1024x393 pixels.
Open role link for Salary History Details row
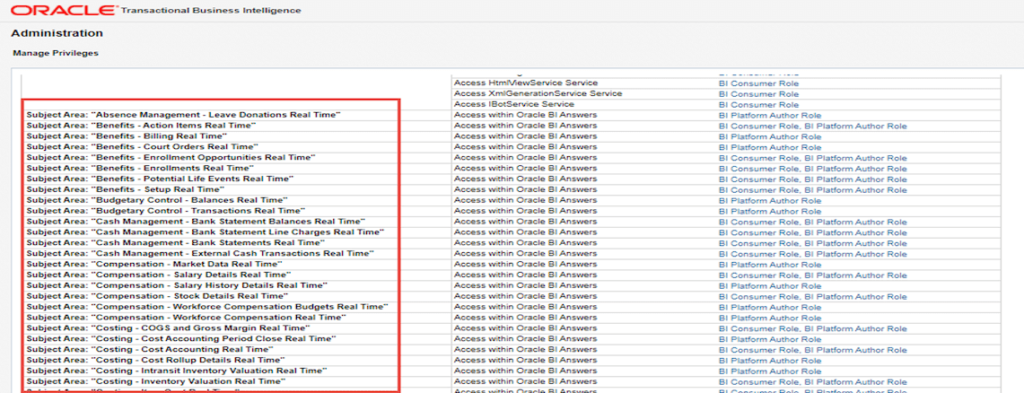tap(770, 286)
